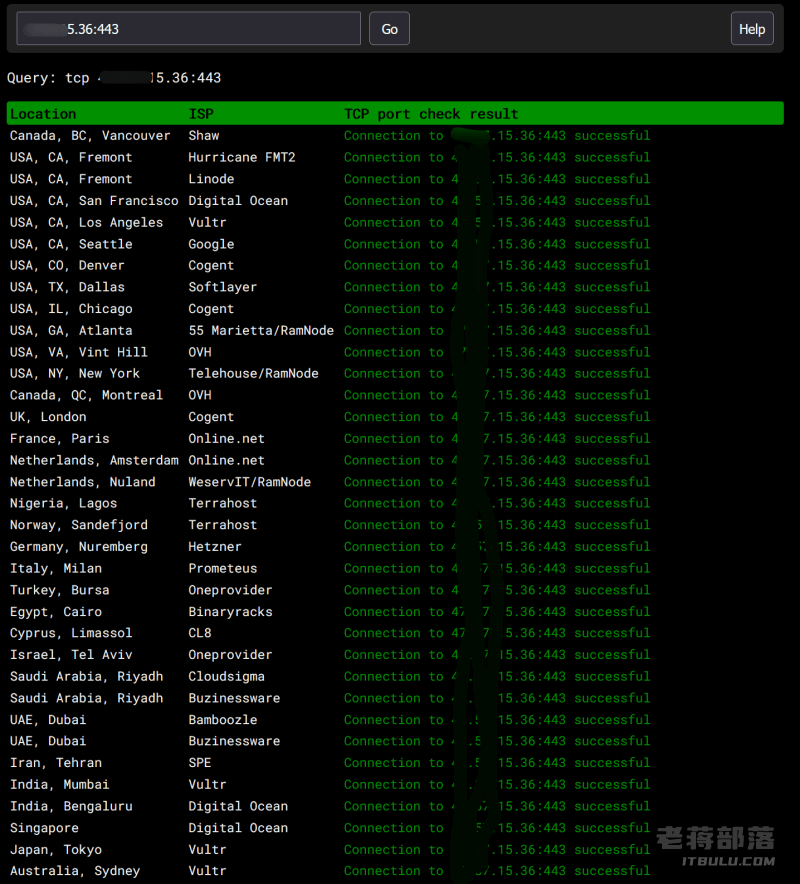
Task: Click the Softlayer ISP entry
Action: (222, 287)
